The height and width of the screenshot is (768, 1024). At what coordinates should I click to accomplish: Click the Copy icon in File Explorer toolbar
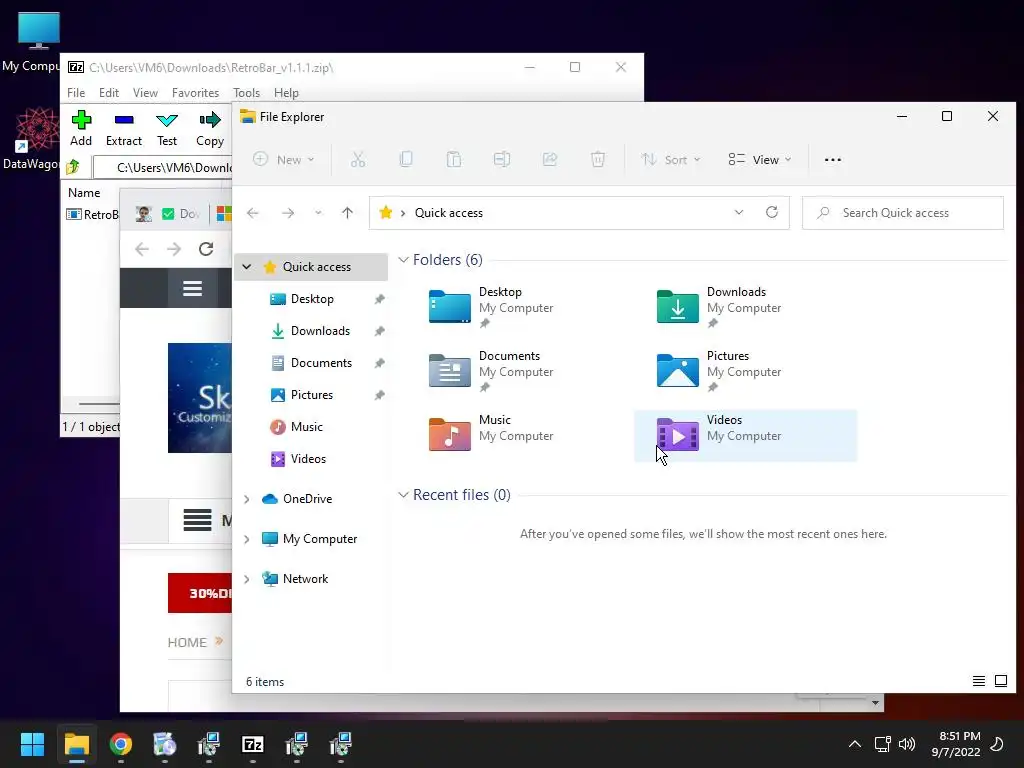pos(406,159)
